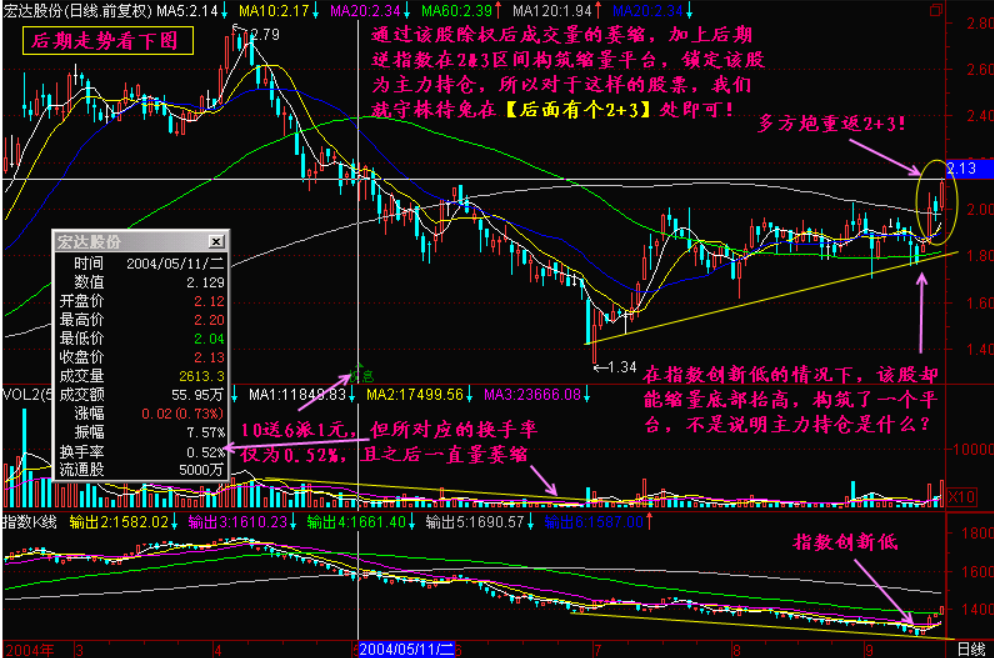Open the VOL2 indicator label options
The height and width of the screenshot is (658, 994).
pos(18,394)
